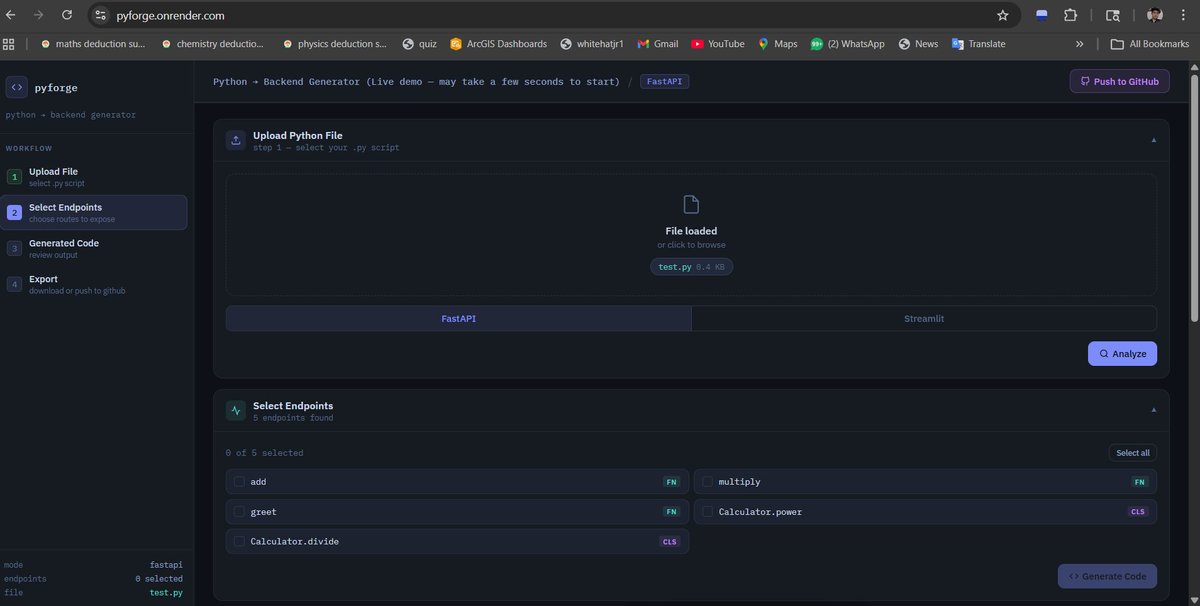Click the Analyze button
Viewport: 1200px width, 606px height.
pyautogui.click(x=1122, y=354)
